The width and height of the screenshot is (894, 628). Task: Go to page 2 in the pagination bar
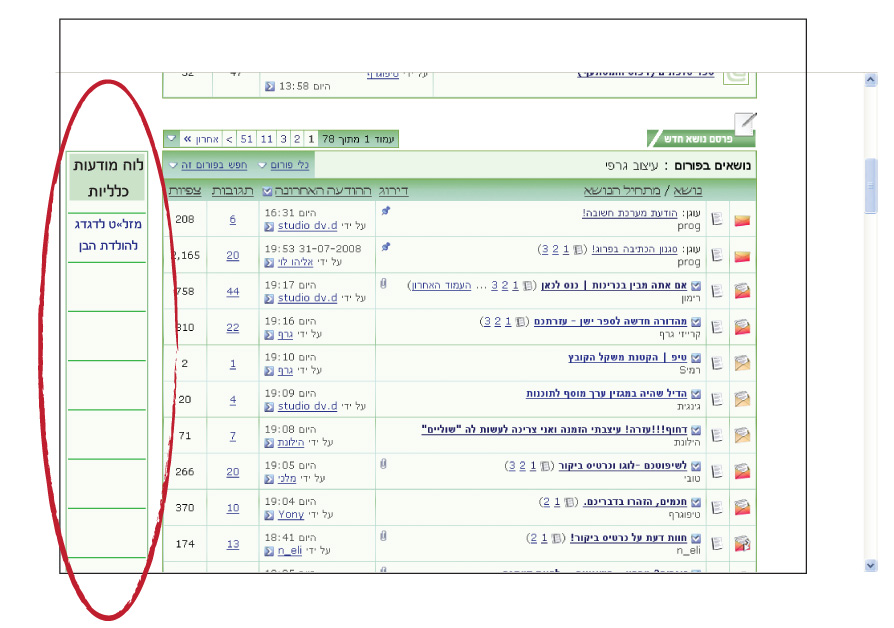click(x=296, y=139)
